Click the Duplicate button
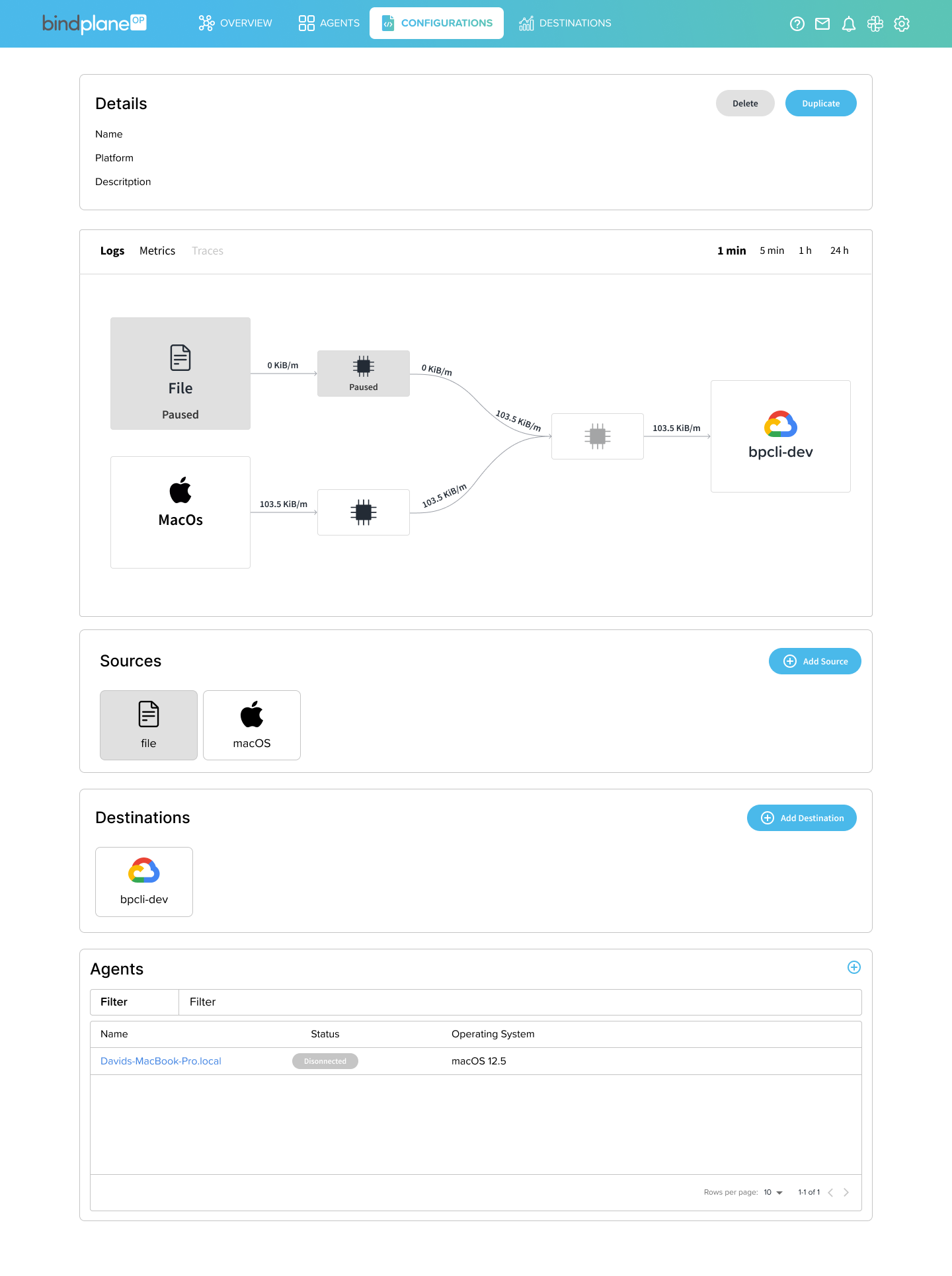Image resolution: width=952 pixels, height=1276 pixels. 820,103
